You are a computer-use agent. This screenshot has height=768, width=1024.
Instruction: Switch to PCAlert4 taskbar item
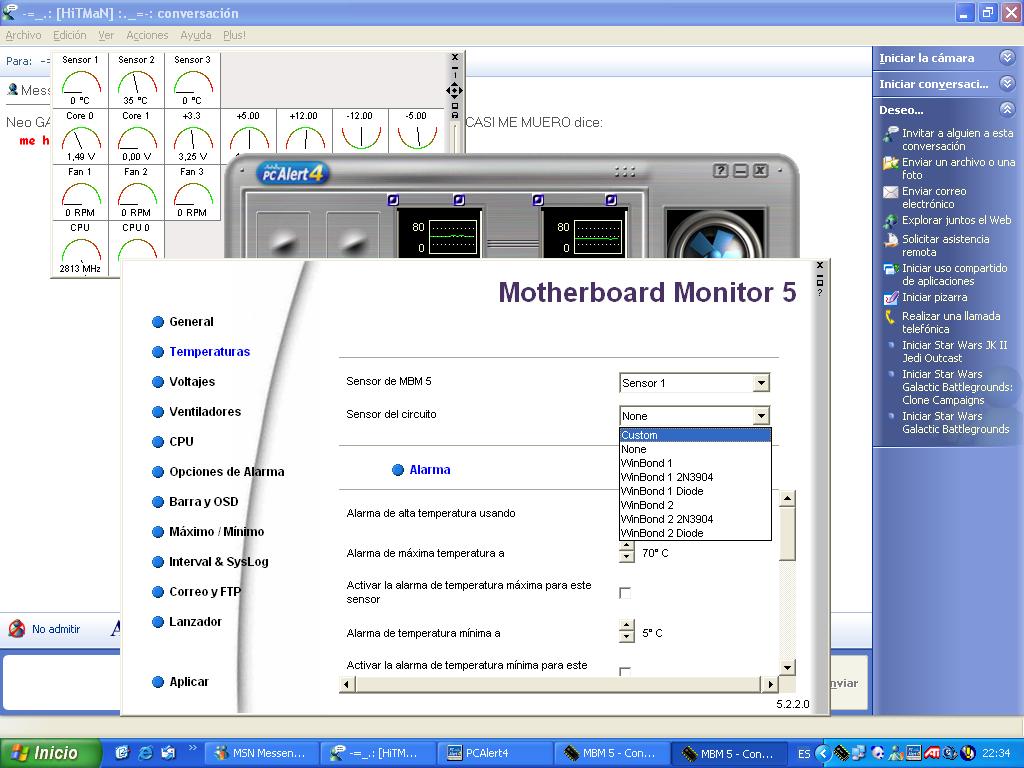pyautogui.click(x=494, y=753)
